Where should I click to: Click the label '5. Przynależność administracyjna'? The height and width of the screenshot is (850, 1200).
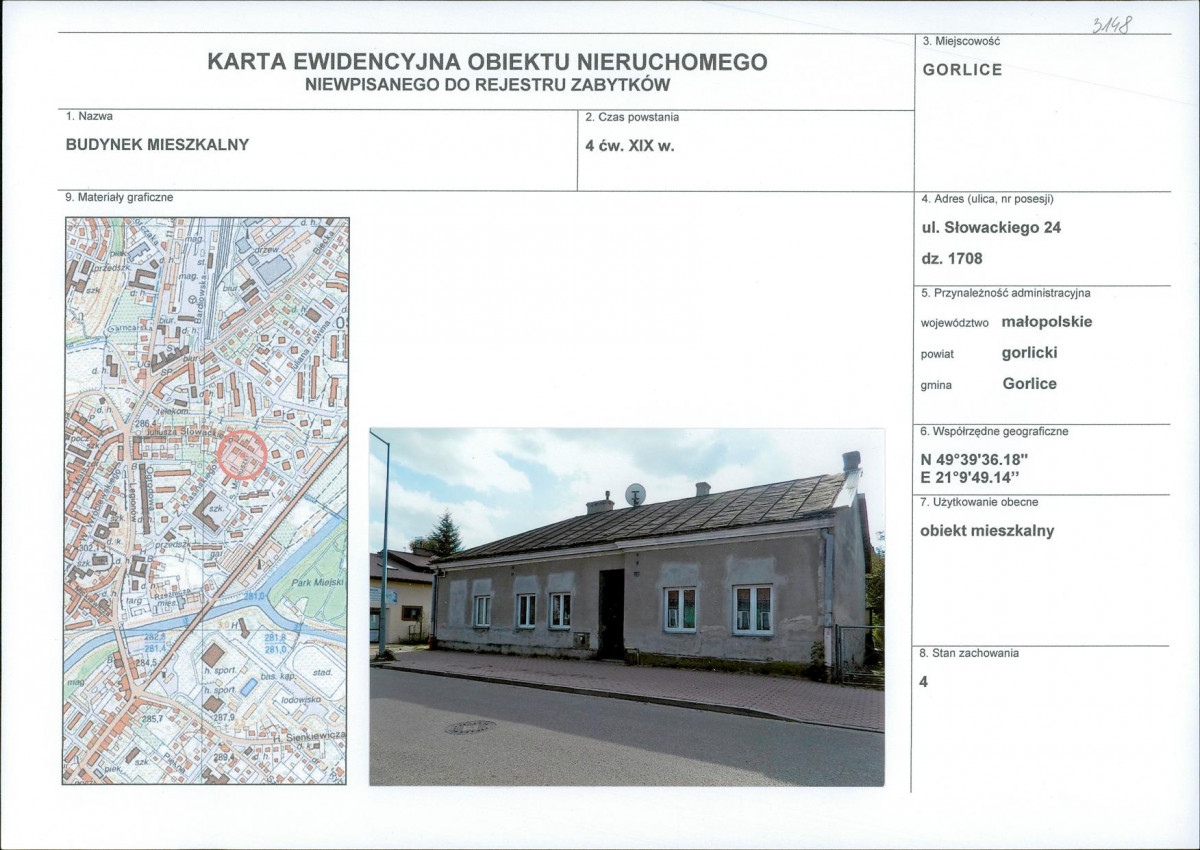click(1005, 293)
